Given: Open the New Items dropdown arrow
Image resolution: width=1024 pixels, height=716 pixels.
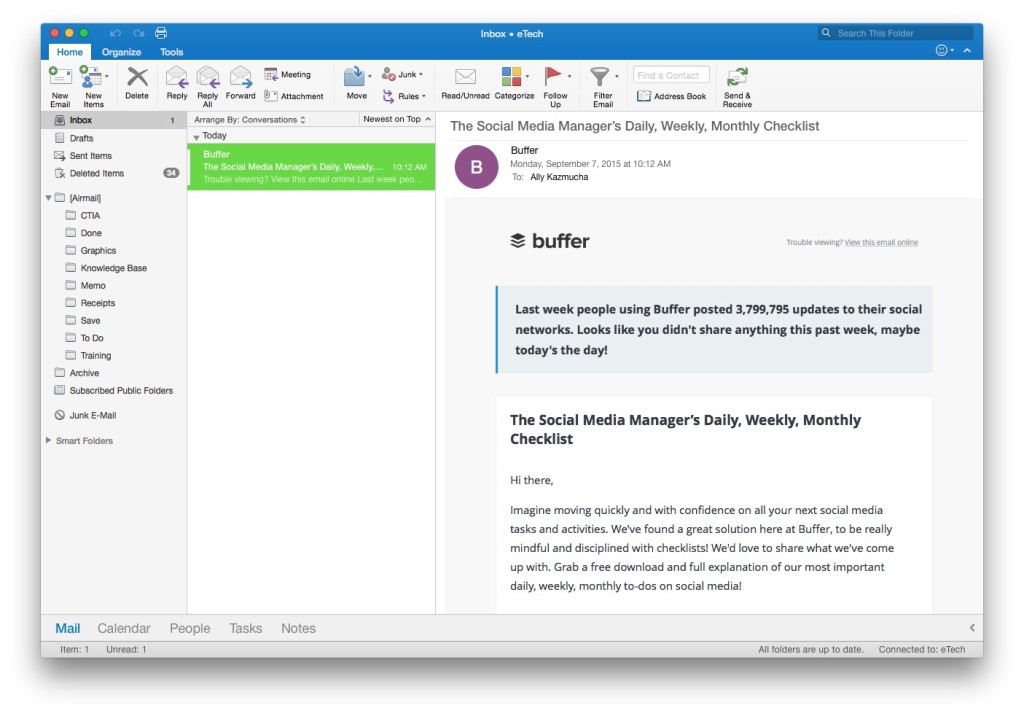Looking at the screenshot, I should 107,76.
